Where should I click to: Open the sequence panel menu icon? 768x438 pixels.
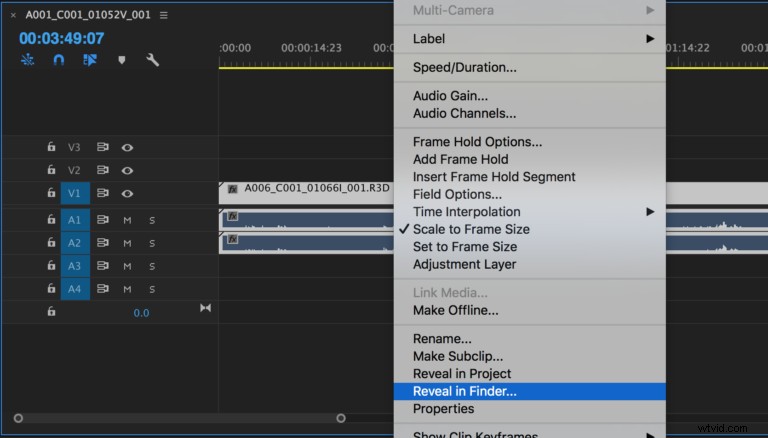pos(164,15)
